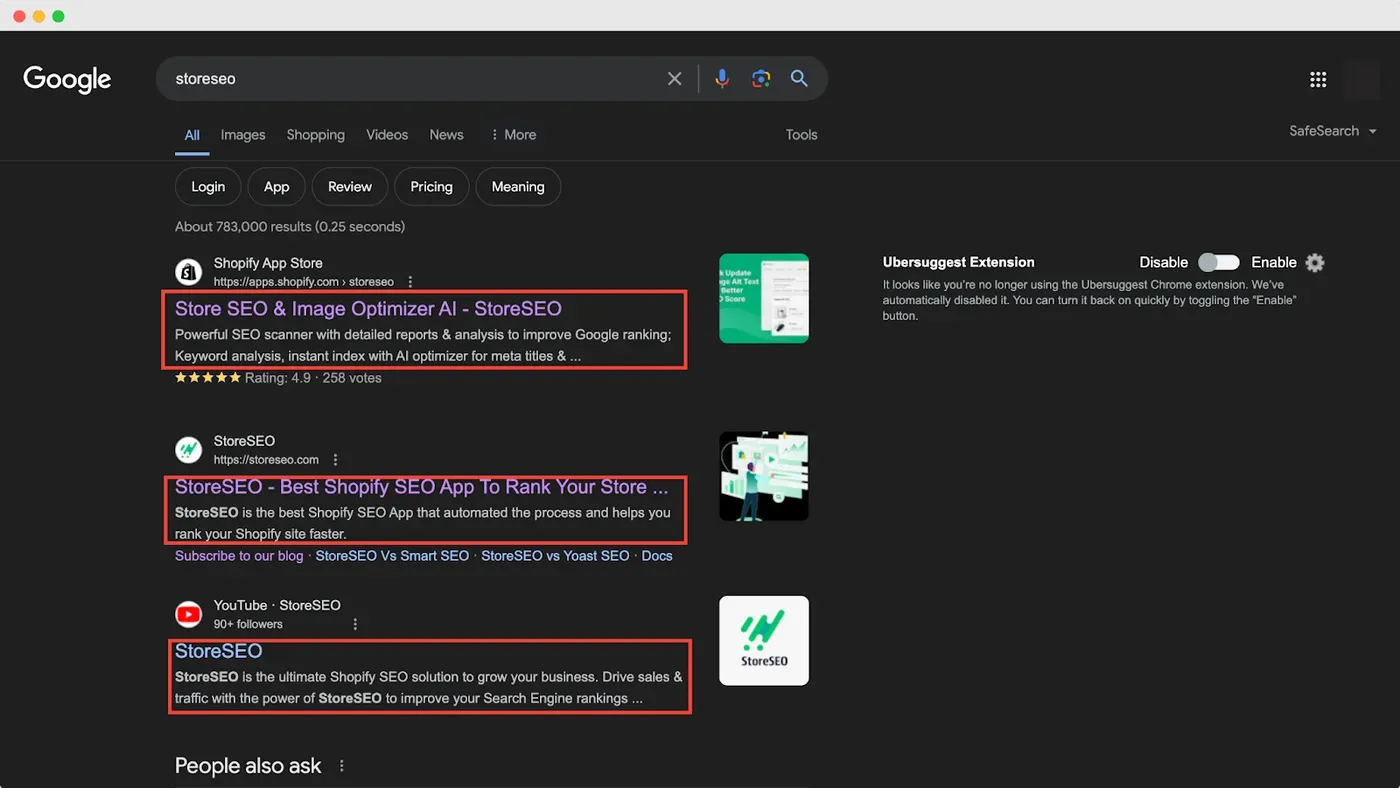The image size is (1400, 788).
Task: Filter by the Login chip
Action: pyautogui.click(x=208, y=187)
